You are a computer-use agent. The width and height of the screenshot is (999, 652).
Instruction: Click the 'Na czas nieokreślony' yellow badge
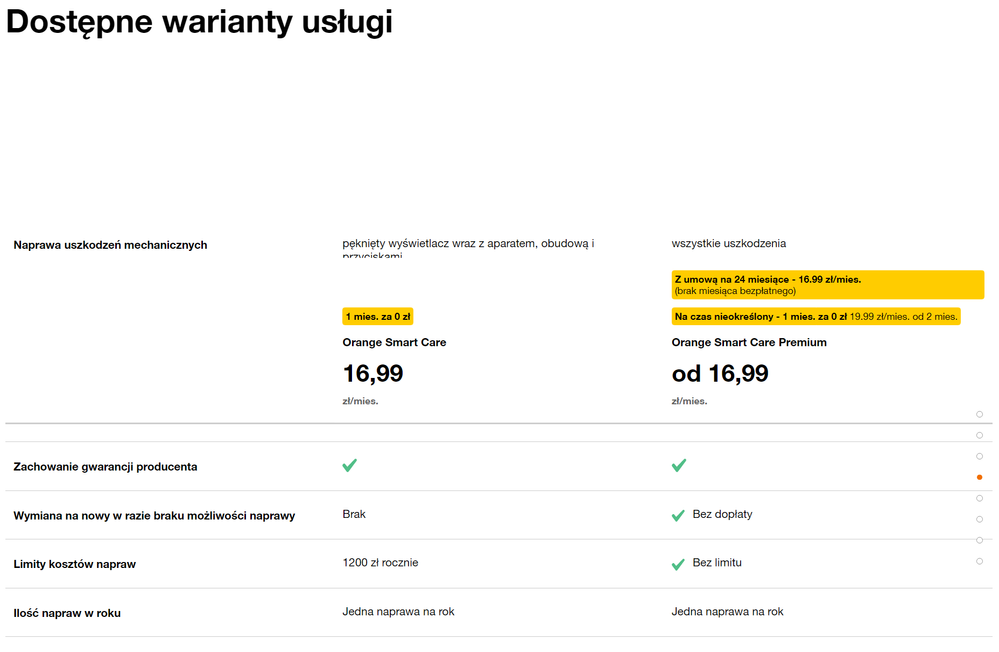[x=816, y=317]
